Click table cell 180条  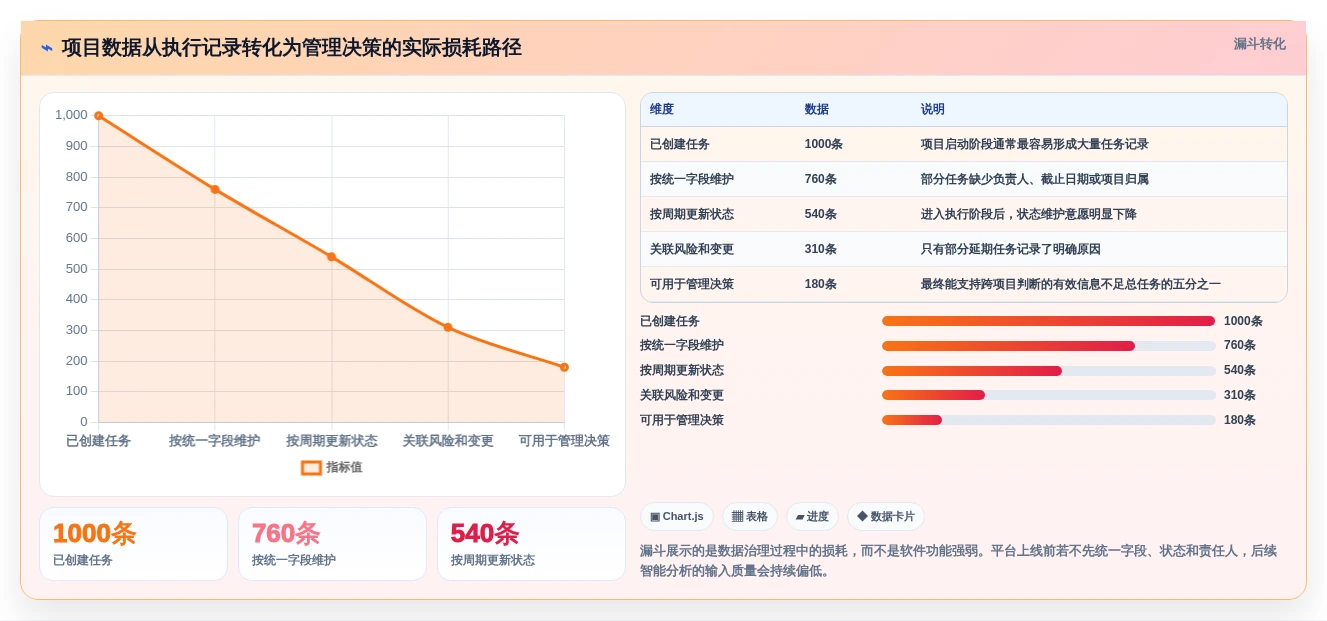tap(821, 284)
